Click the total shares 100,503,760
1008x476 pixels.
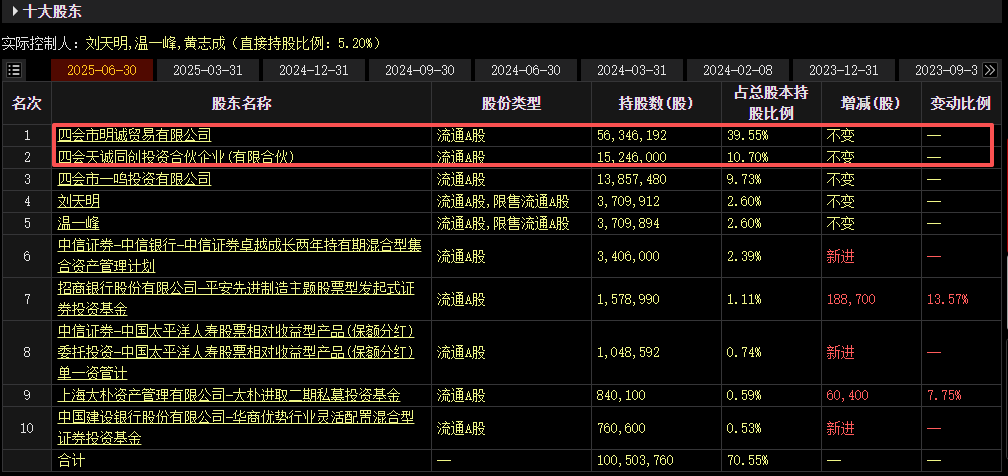tap(636, 460)
